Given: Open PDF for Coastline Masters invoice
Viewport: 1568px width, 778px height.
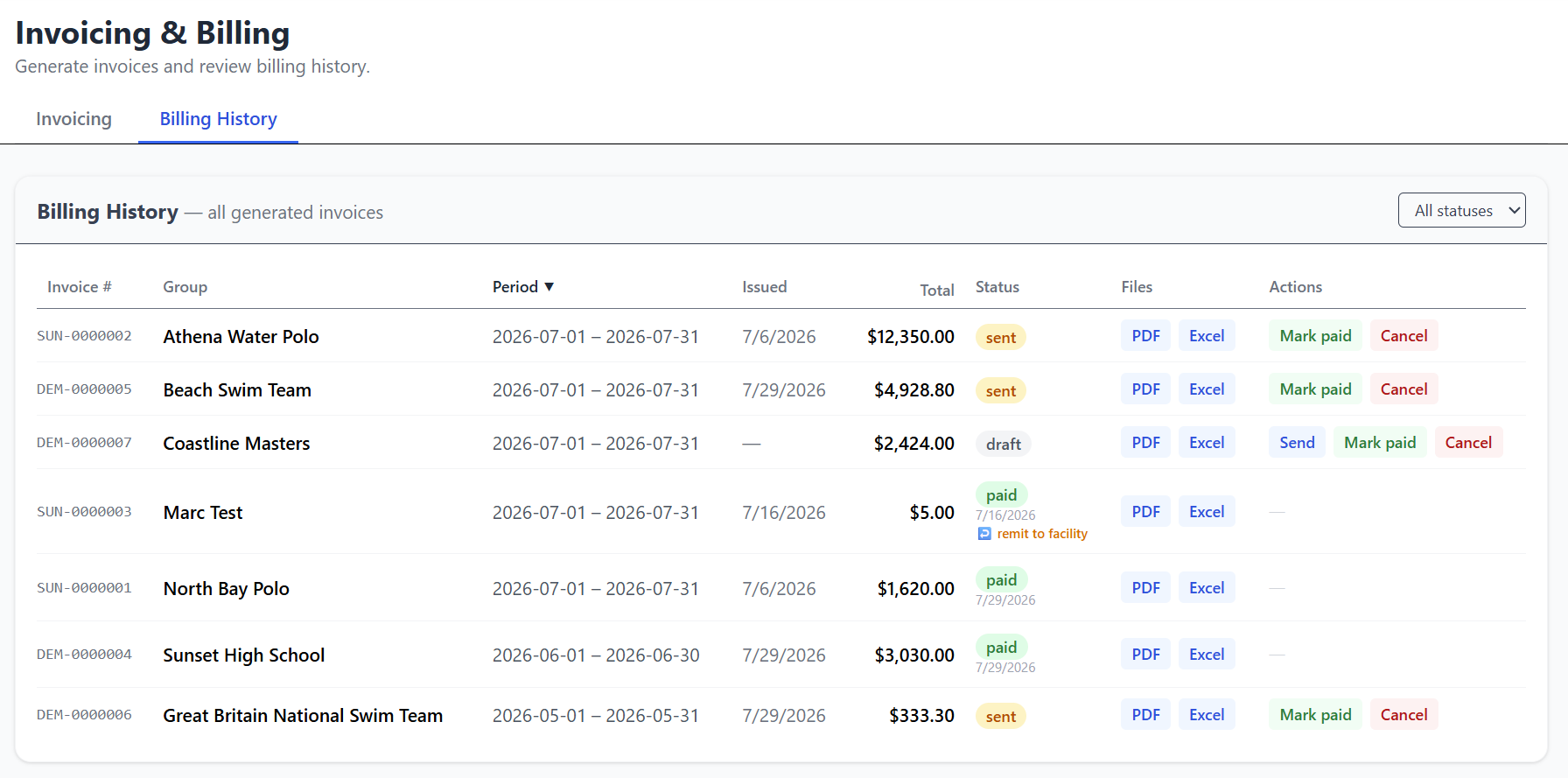Looking at the screenshot, I should [1145, 443].
